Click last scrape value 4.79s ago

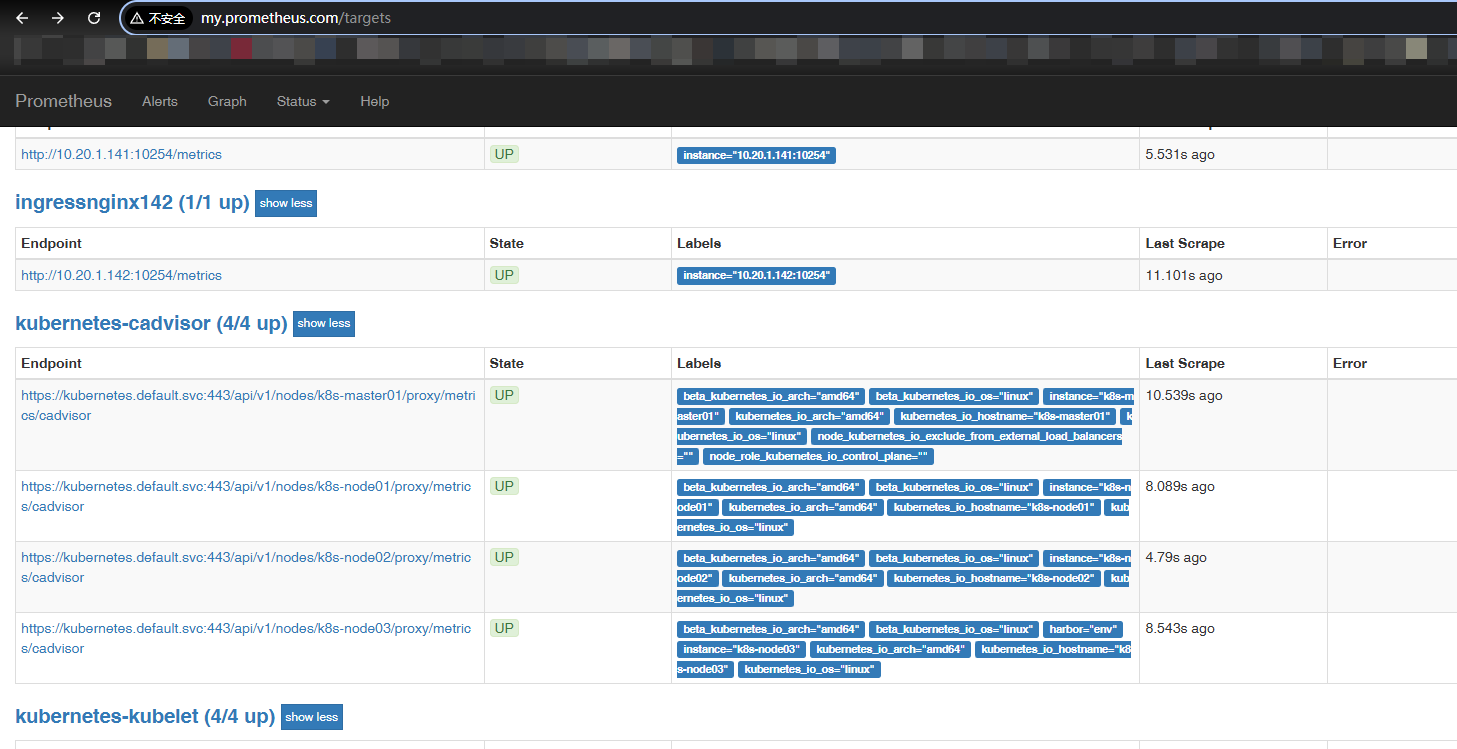1176,557
